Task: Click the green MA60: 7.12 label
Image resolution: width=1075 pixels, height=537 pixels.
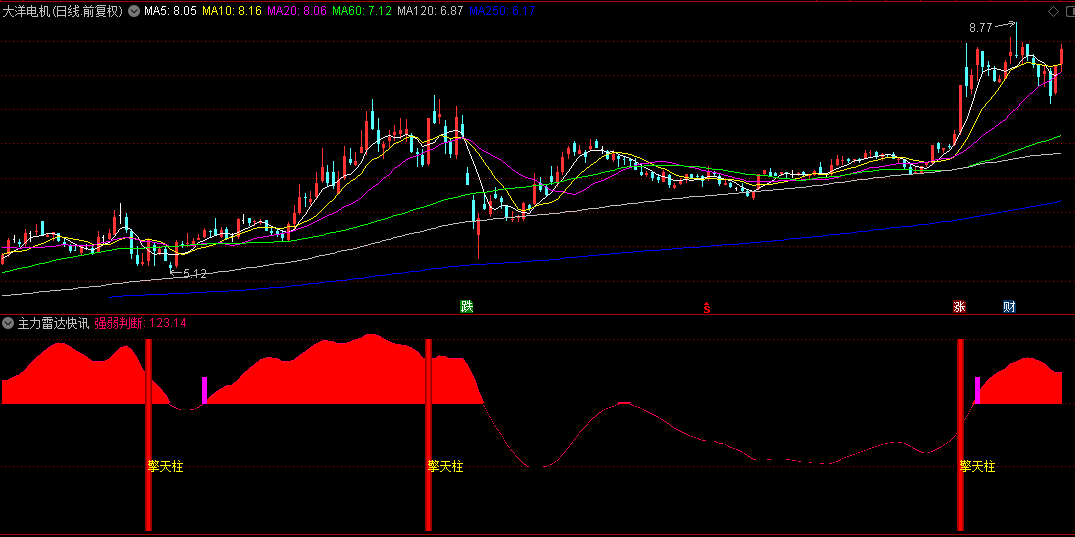Action: 362,11
